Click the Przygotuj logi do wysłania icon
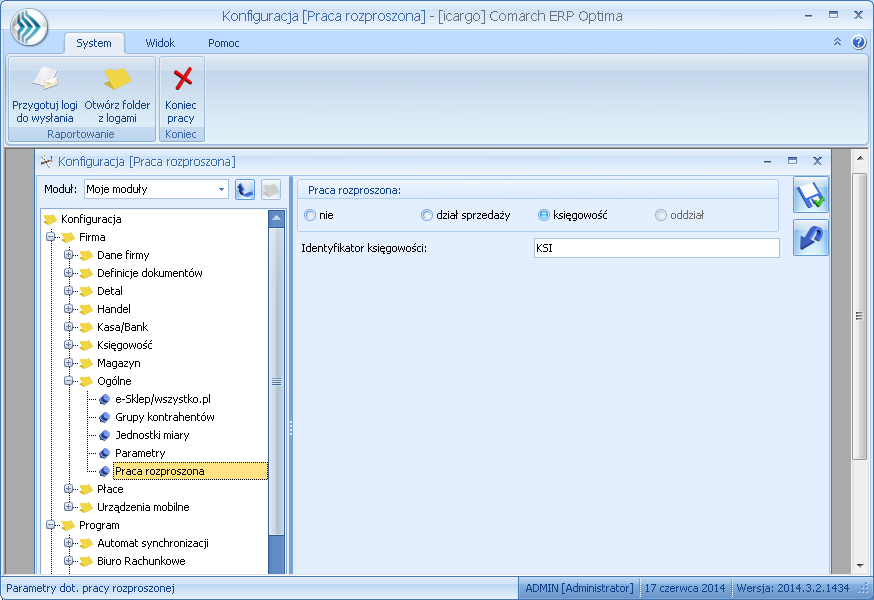The height and width of the screenshot is (600, 874). (x=45, y=80)
